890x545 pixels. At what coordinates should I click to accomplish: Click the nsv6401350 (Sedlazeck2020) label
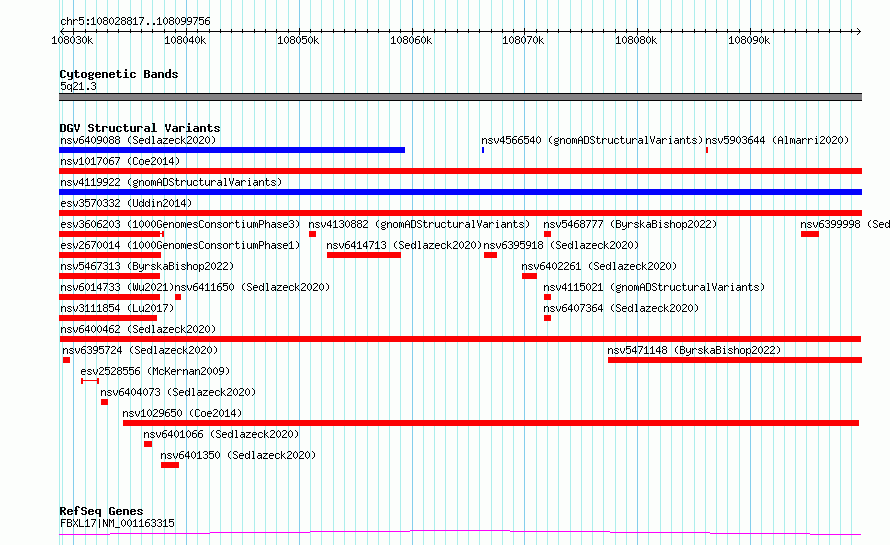(x=238, y=455)
